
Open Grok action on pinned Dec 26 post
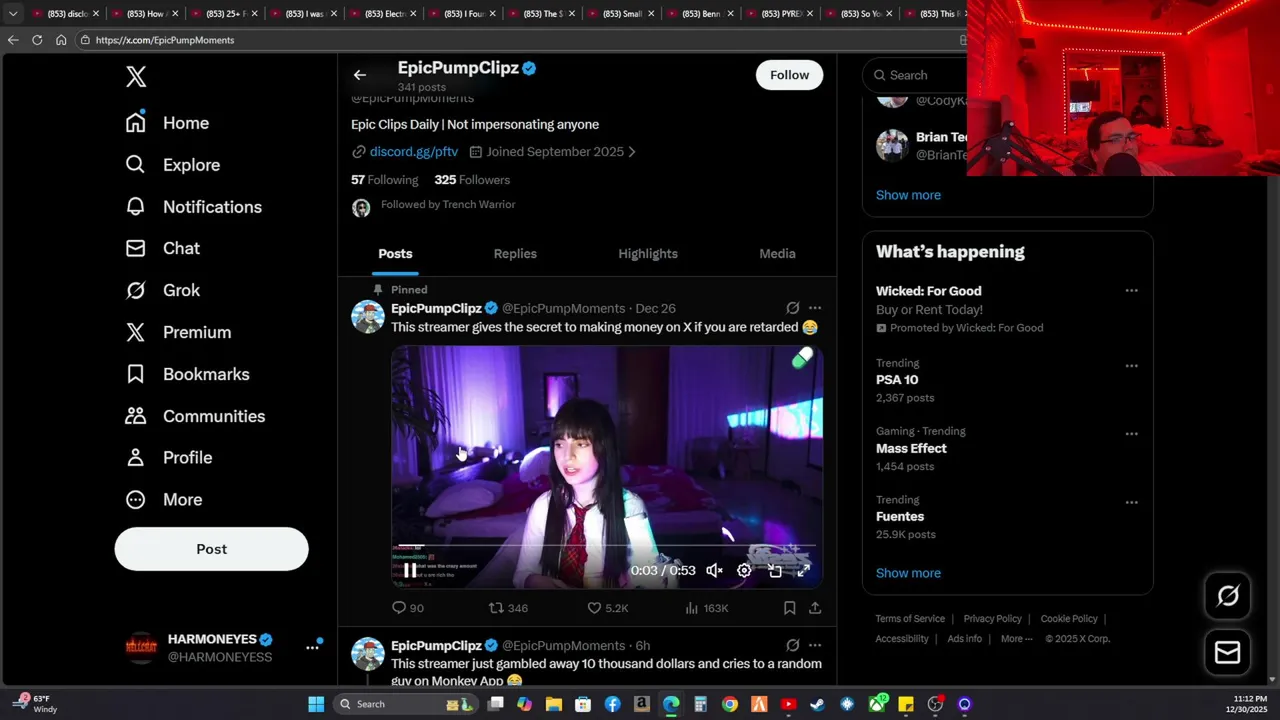point(793,308)
